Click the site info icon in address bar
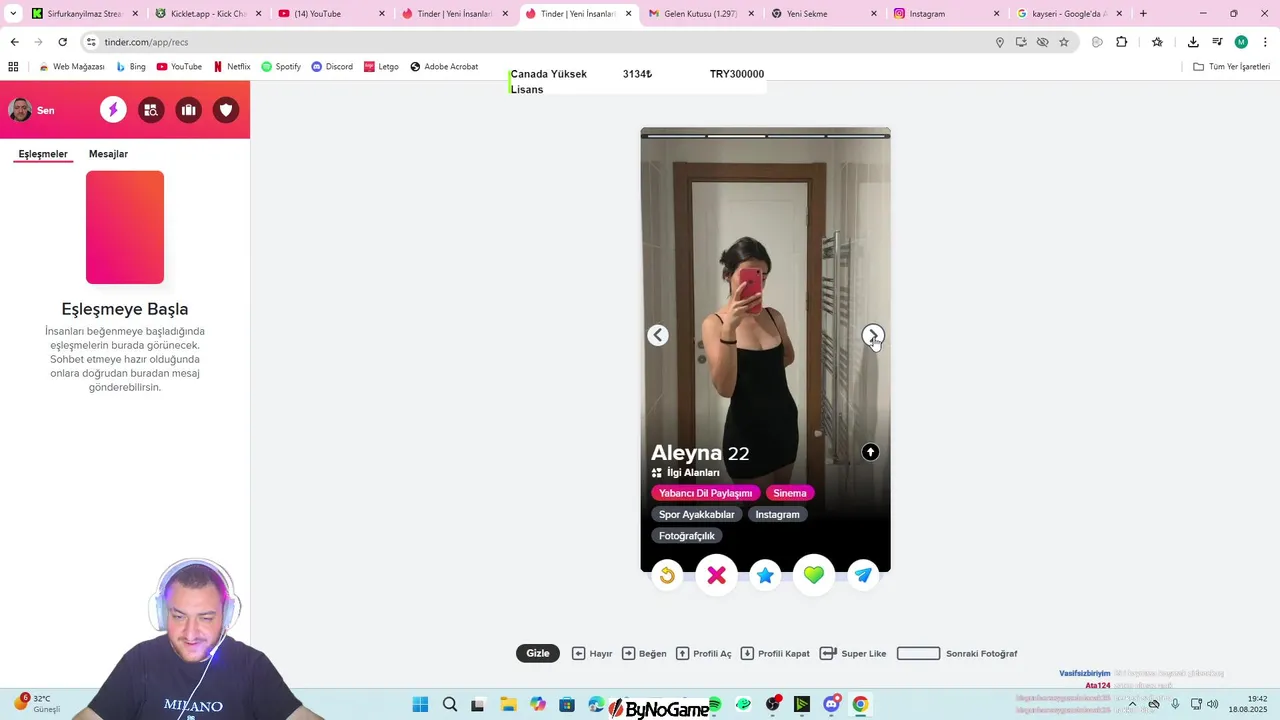Screen dimensions: 1280x720 [x=91, y=42]
